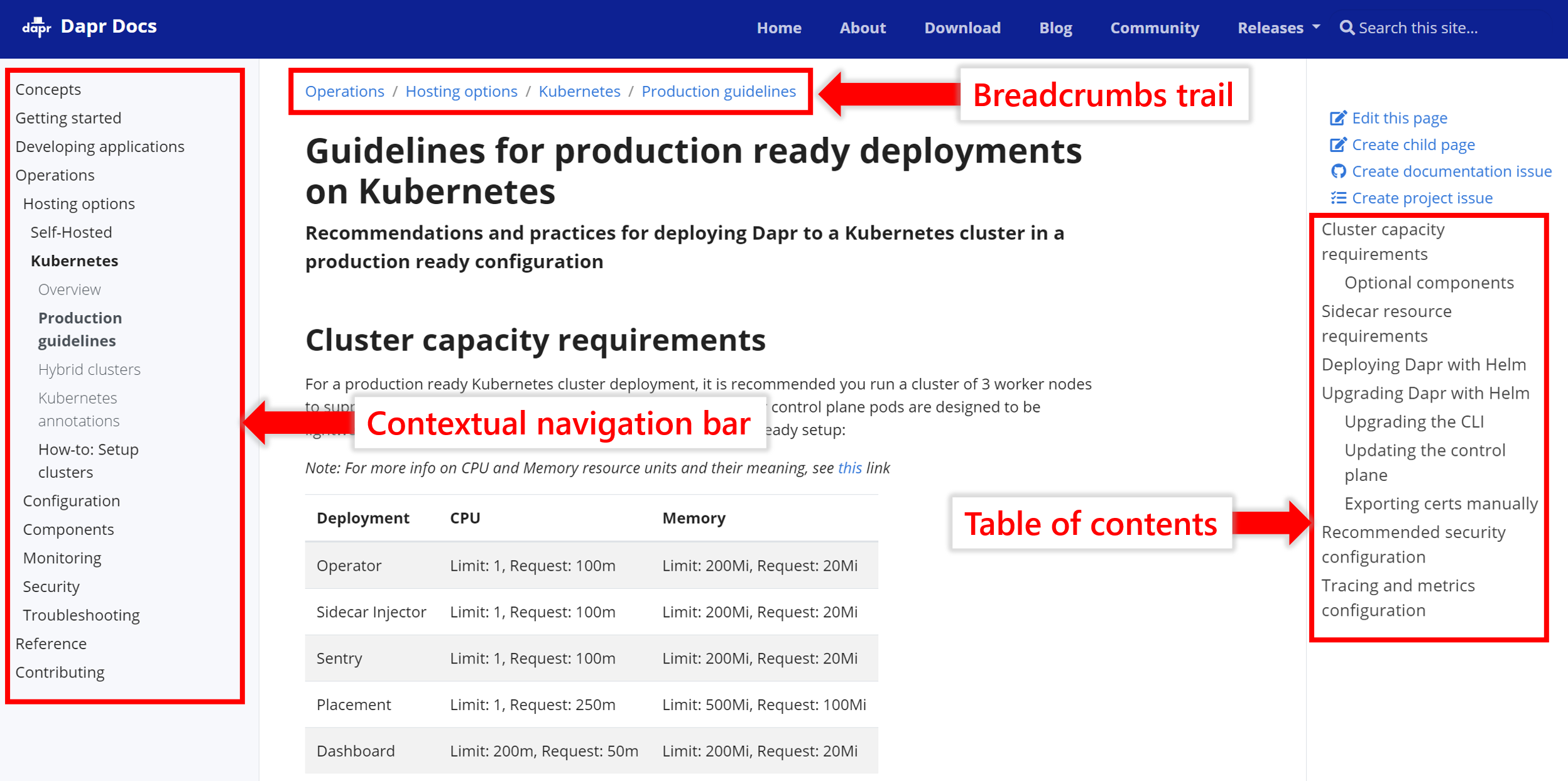Jump to Upgrading Dapr with Helm
The height and width of the screenshot is (781, 1568).
click(1425, 394)
